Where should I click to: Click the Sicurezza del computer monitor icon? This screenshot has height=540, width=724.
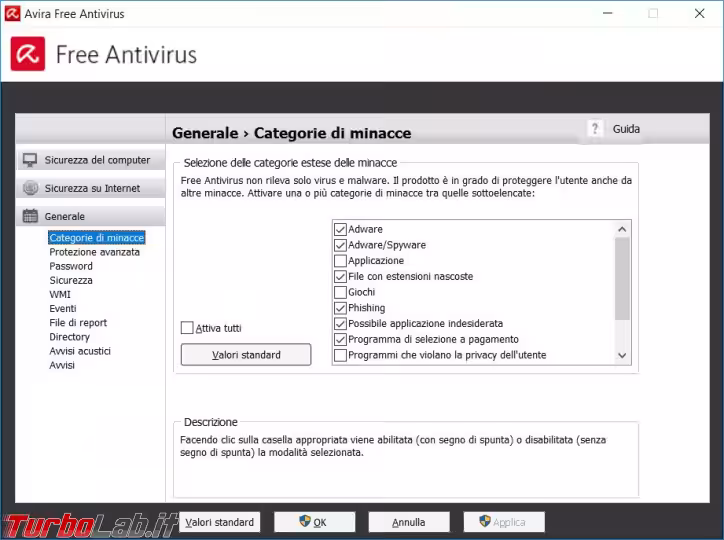pyautogui.click(x=30, y=160)
